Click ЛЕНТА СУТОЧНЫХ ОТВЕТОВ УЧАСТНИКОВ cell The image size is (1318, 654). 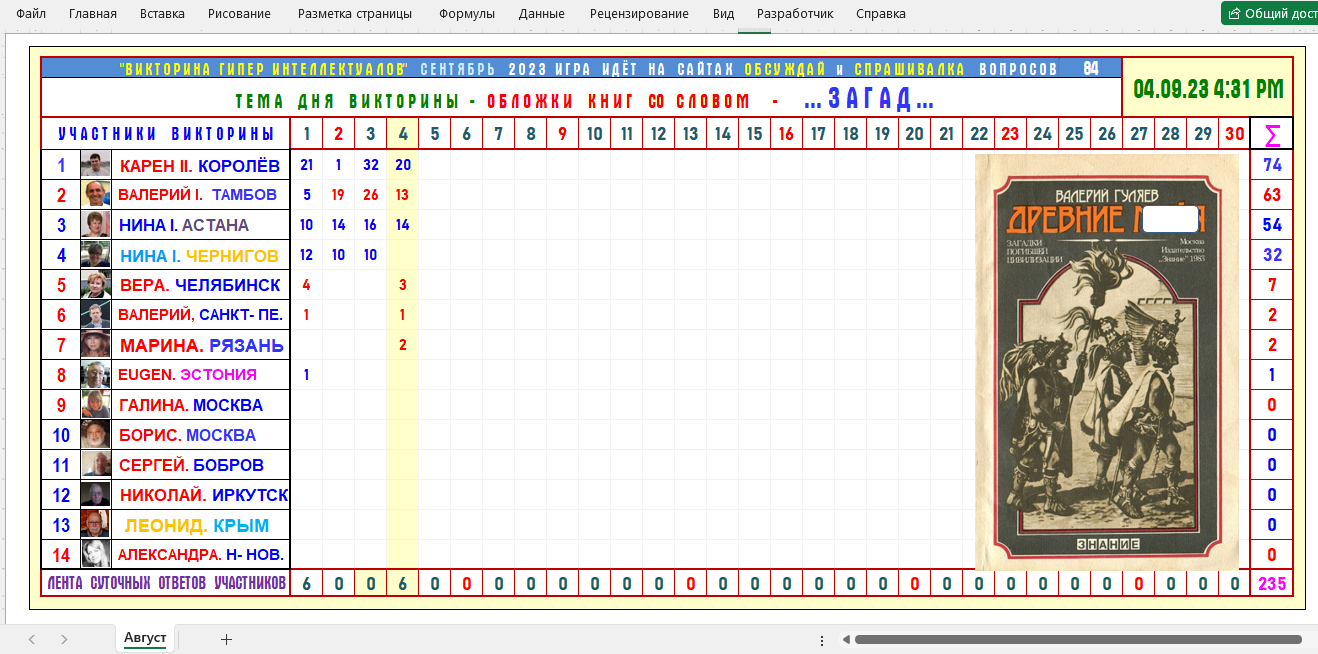click(166, 584)
